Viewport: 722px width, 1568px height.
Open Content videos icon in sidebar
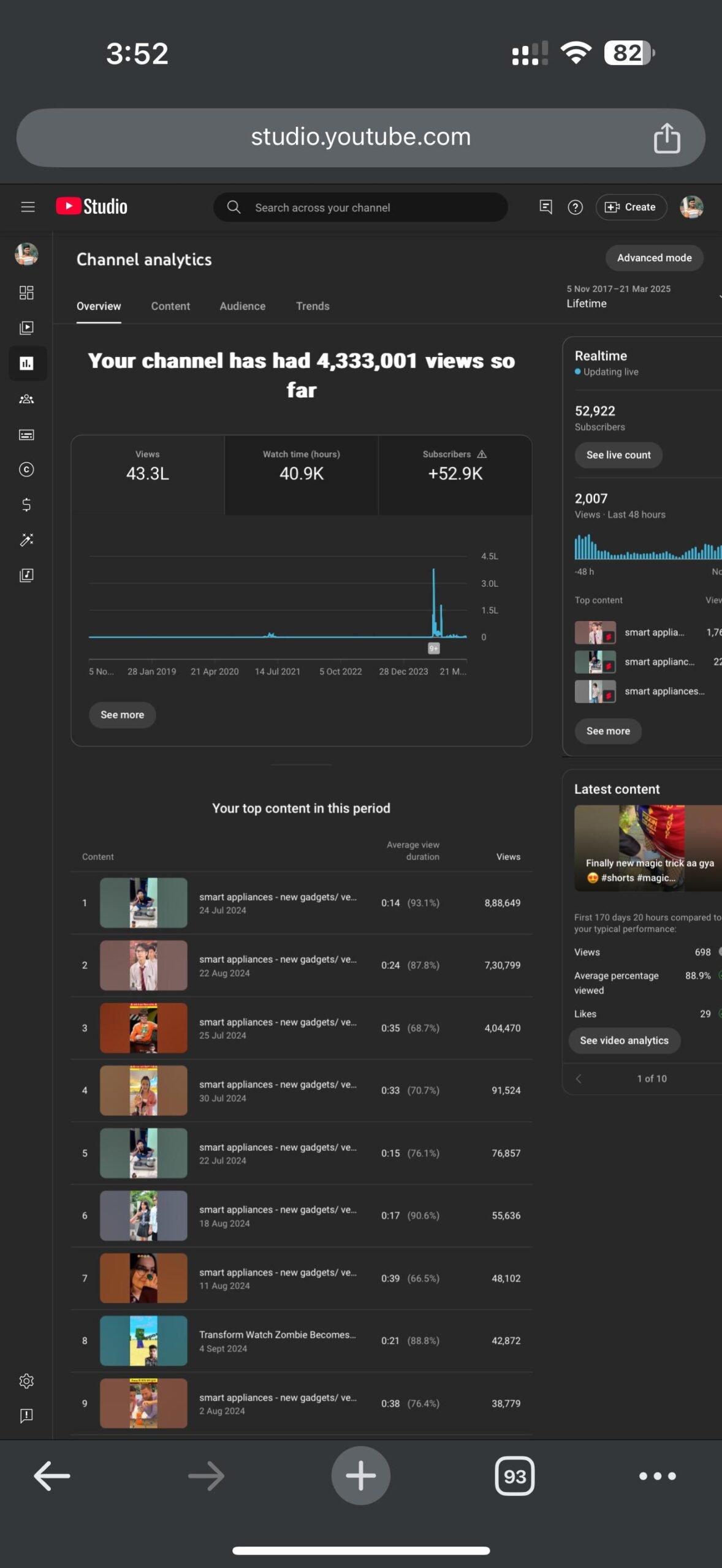point(26,328)
